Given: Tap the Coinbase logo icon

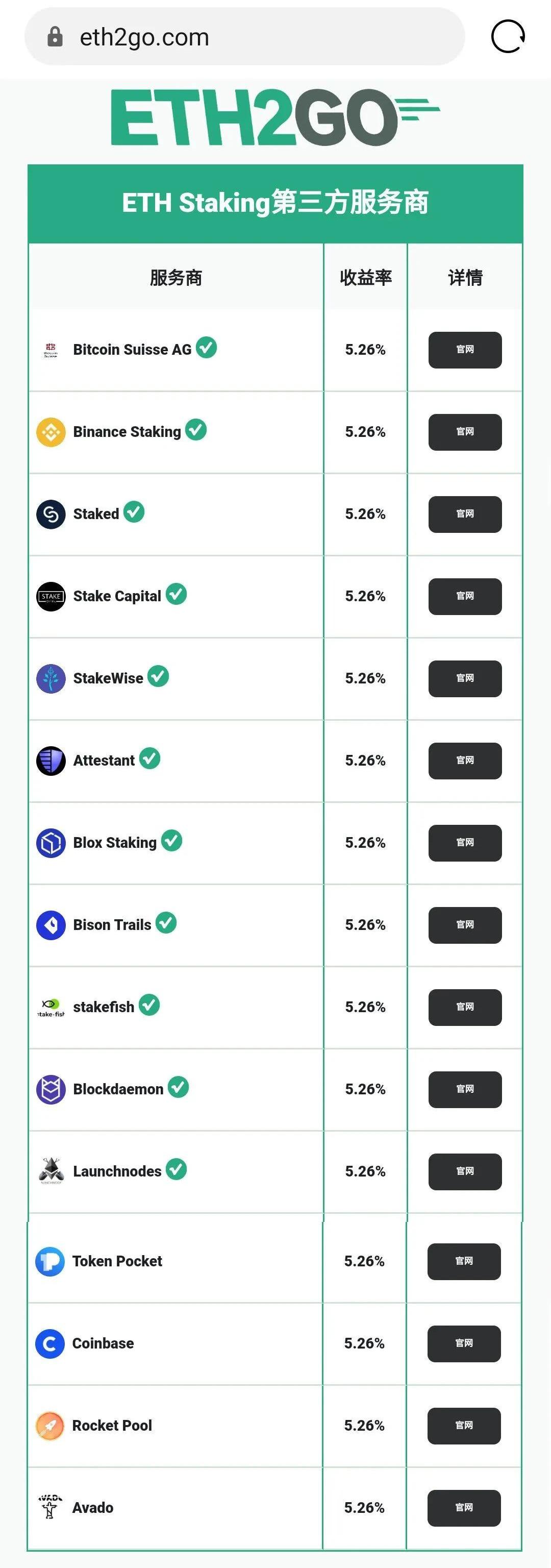Looking at the screenshot, I should [50, 1343].
